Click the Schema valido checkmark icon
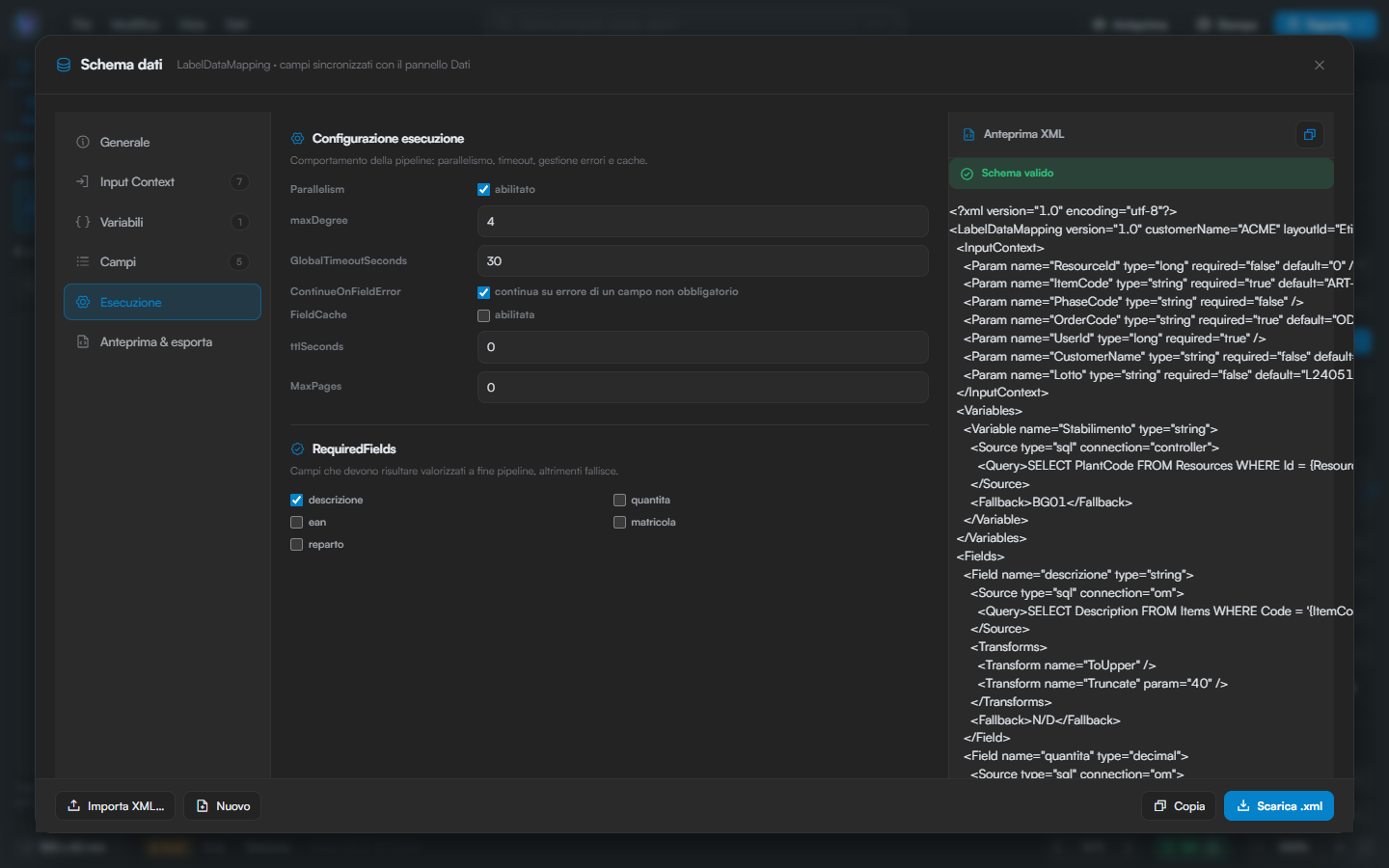The image size is (1389, 868). 967,174
